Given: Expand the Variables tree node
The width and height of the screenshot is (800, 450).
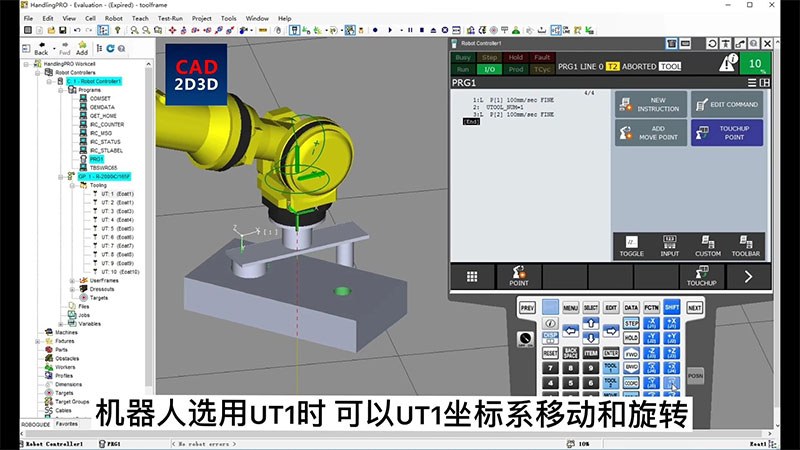Looking at the screenshot, I should pos(60,324).
